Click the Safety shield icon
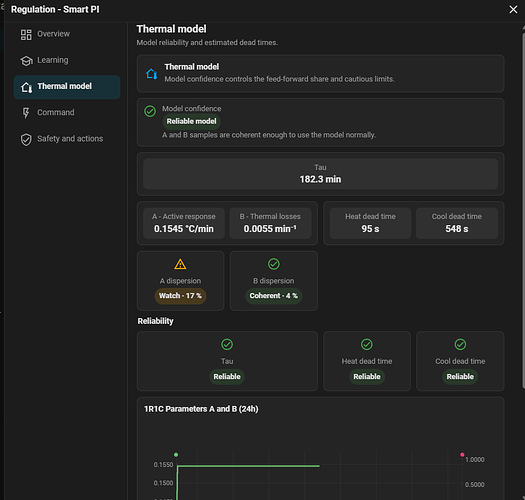Viewport: 525px width, 500px height. [x=26, y=140]
